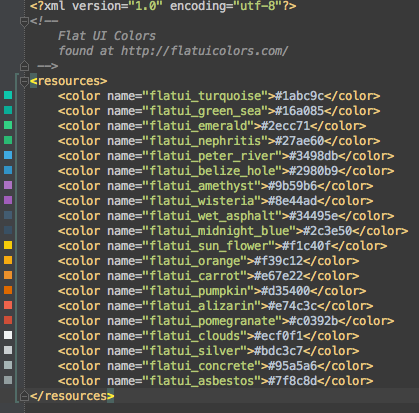This screenshot has height=413, width=419.
Task: Click the utf-8 encoding value
Action: (x=258, y=6)
